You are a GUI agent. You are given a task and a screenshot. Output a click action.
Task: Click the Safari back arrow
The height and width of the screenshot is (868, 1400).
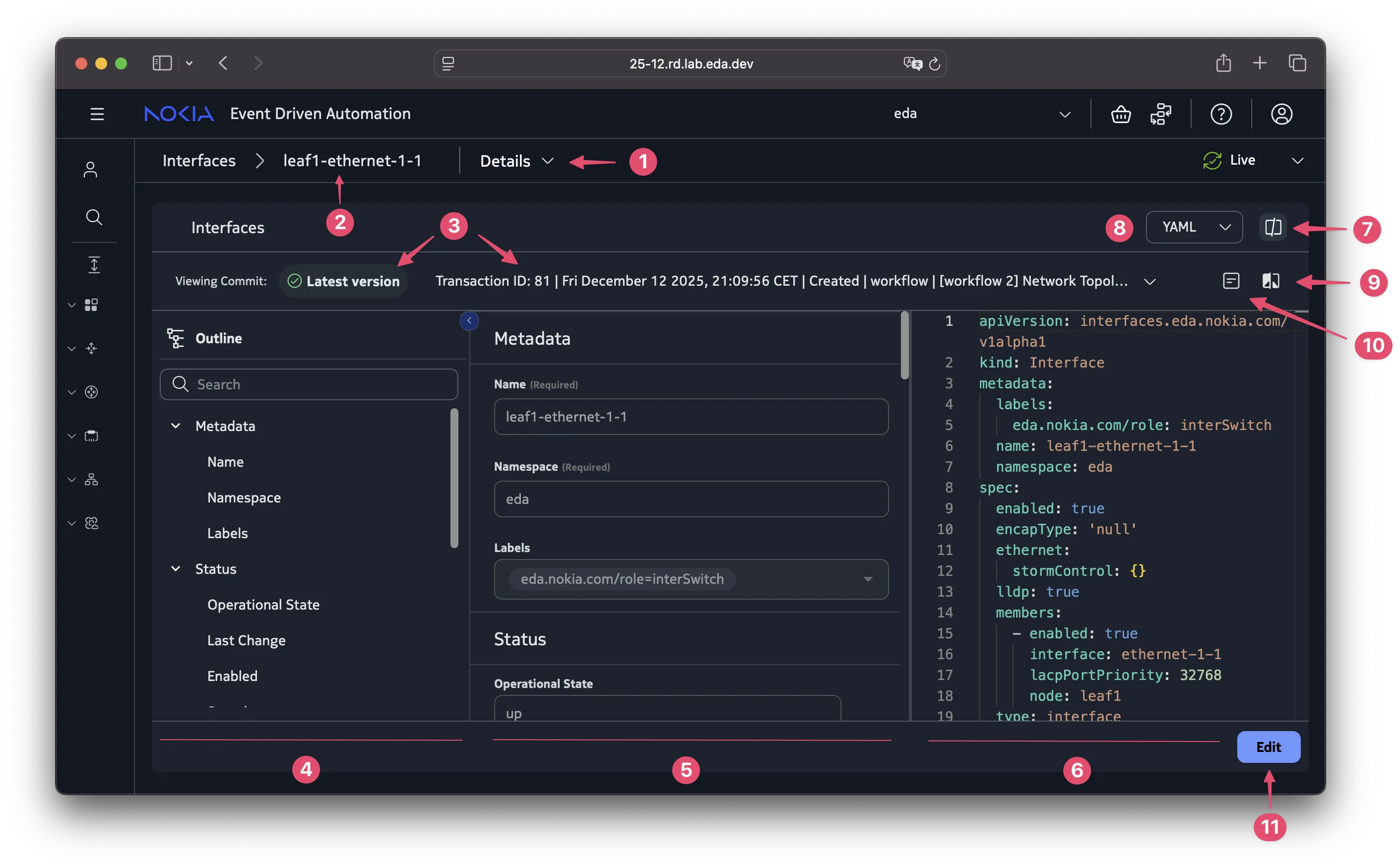coord(223,63)
